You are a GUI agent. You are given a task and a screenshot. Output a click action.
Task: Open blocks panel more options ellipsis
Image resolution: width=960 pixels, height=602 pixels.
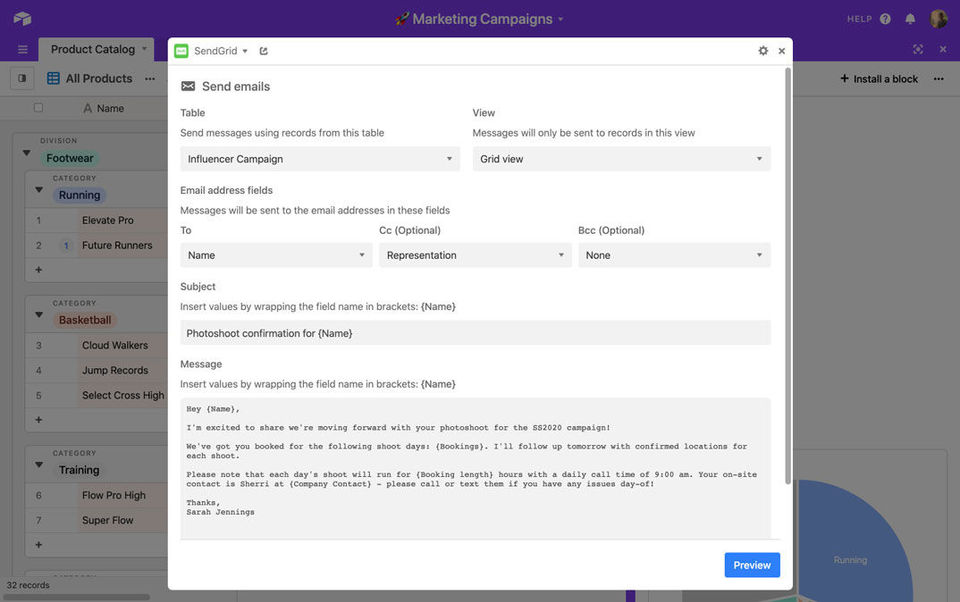(939, 78)
